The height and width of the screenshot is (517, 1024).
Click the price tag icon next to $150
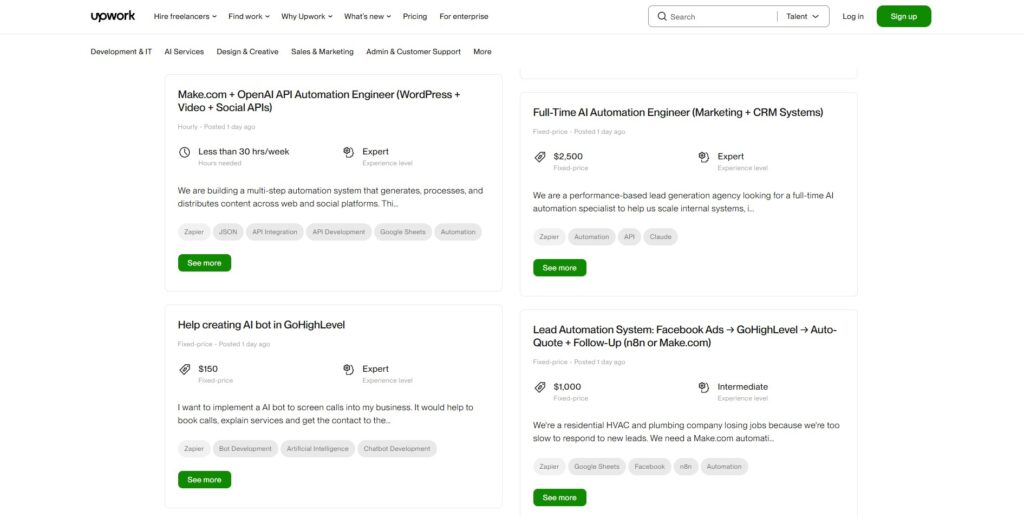[184, 369]
